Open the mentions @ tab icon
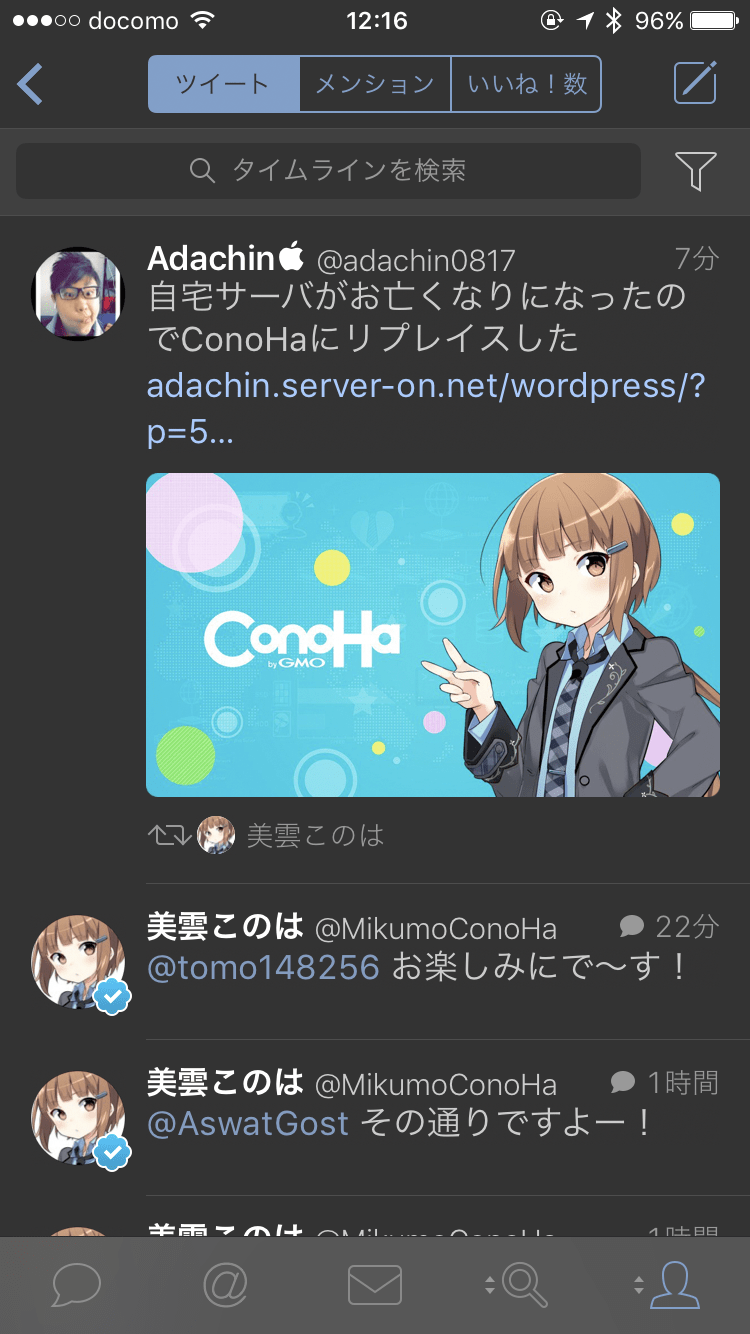 225,1285
